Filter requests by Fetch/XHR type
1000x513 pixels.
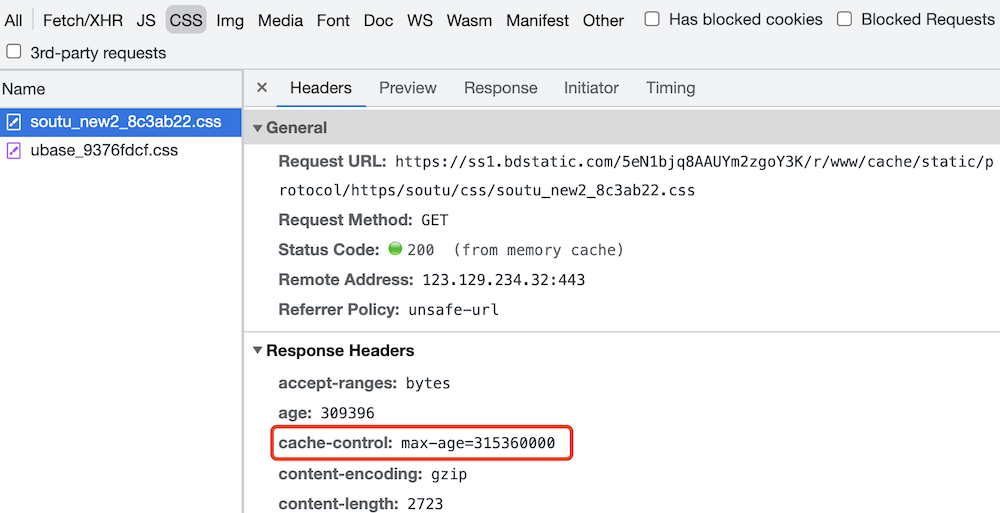(x=82, y=20)
